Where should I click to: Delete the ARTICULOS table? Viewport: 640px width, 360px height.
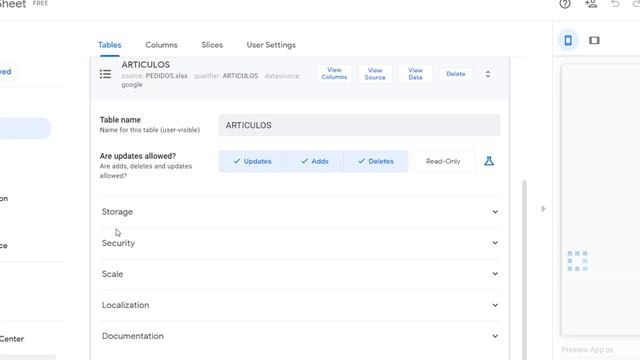(x=456, y=74)
